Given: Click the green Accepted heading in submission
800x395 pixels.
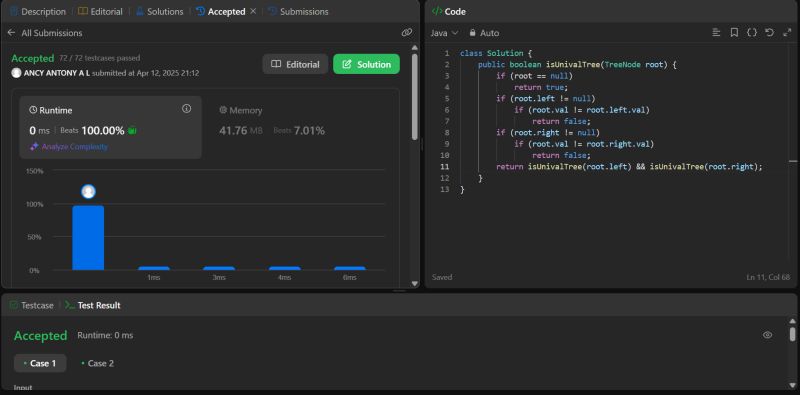Looking at the screenshot, I should click(33, 58).
